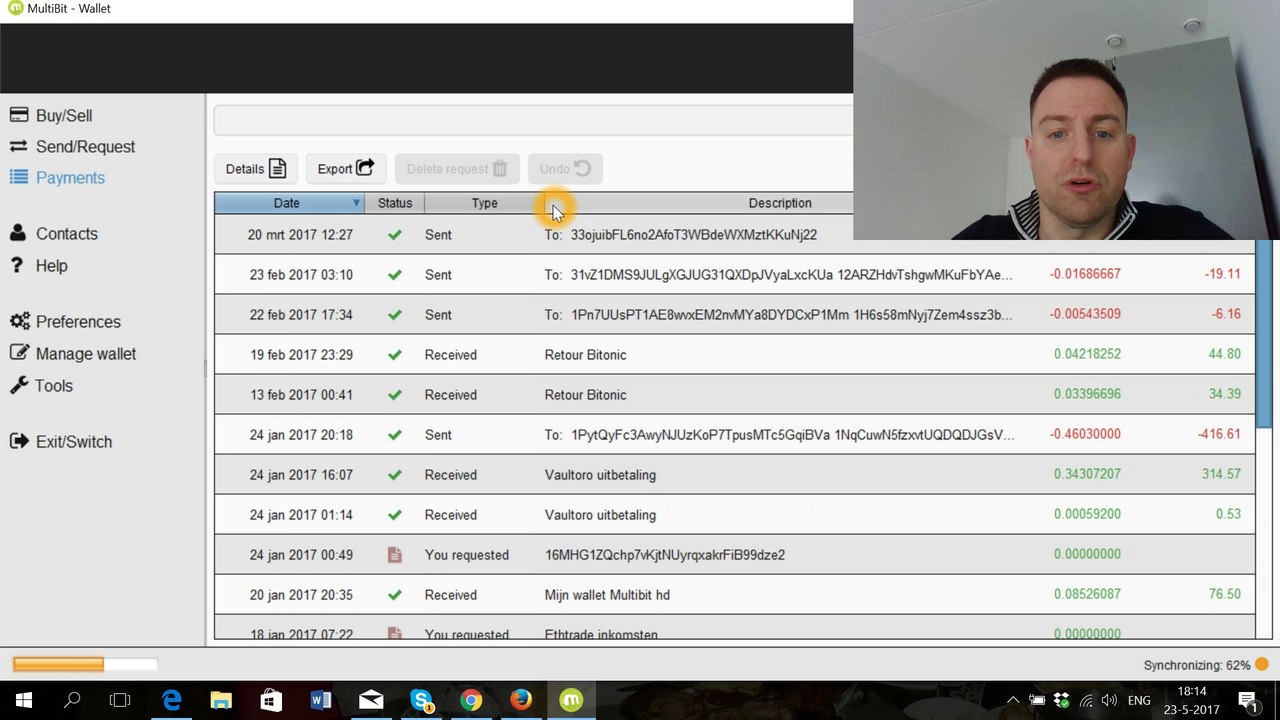Open Firefox from the taskbar
1280x720 pixels.
(521, 700)
